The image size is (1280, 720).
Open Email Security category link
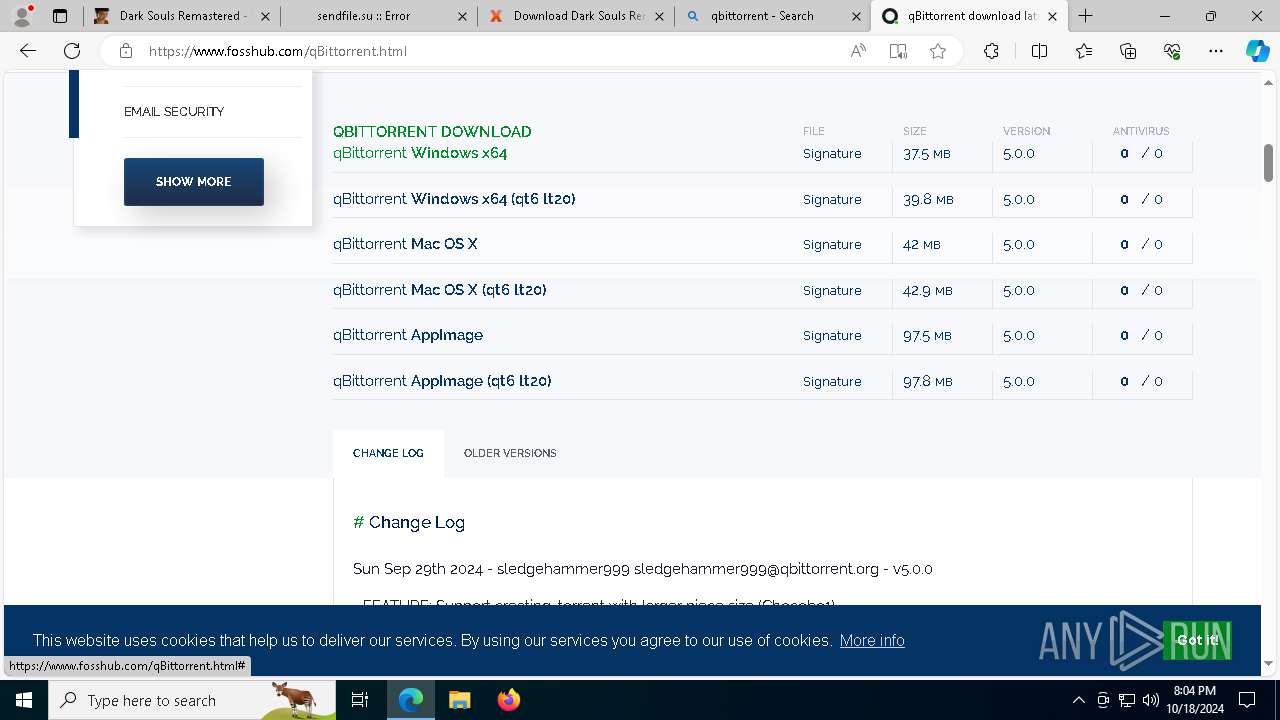point(174,112)
